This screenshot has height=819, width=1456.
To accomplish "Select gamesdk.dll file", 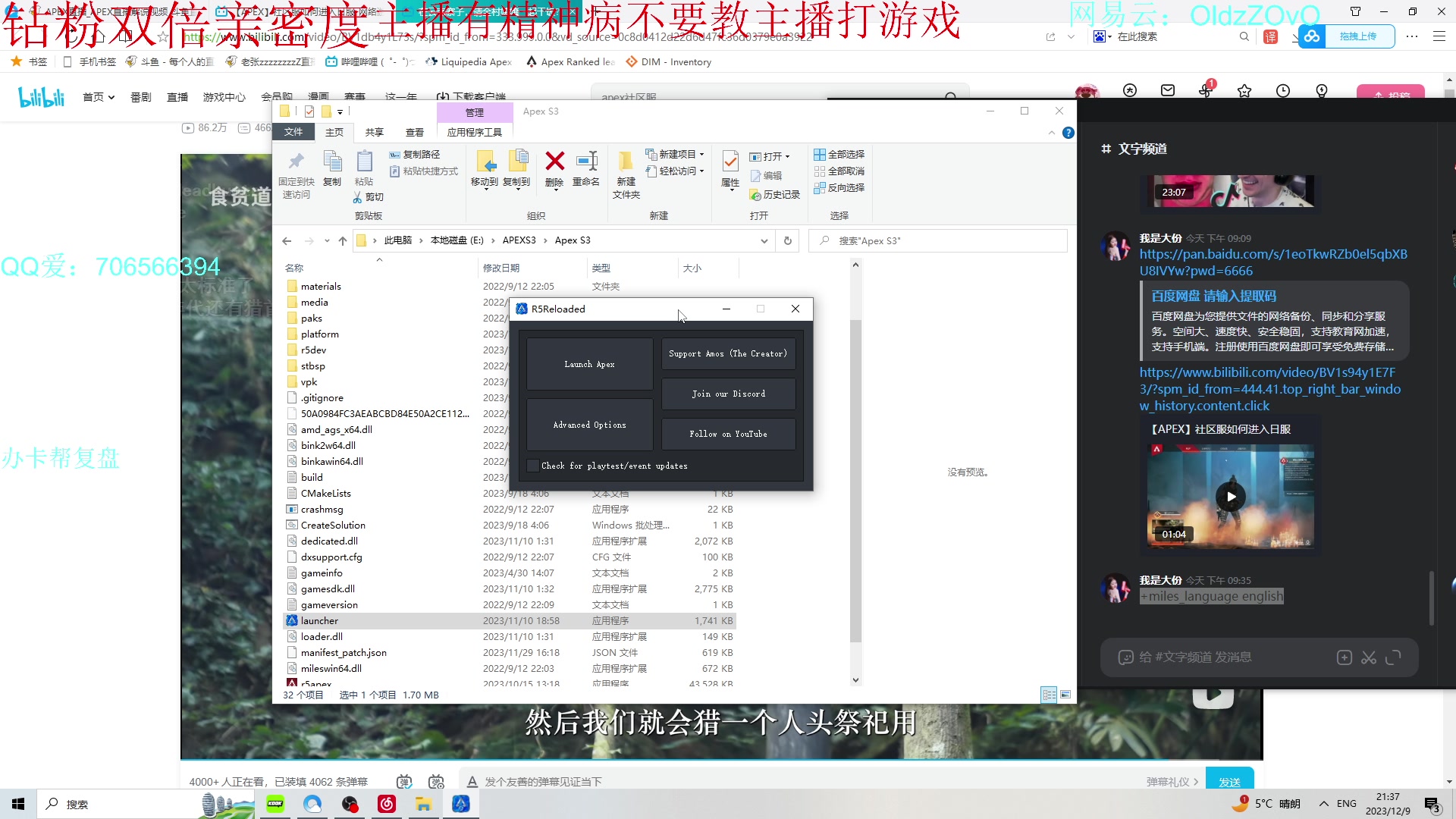I will click(510, 588).
